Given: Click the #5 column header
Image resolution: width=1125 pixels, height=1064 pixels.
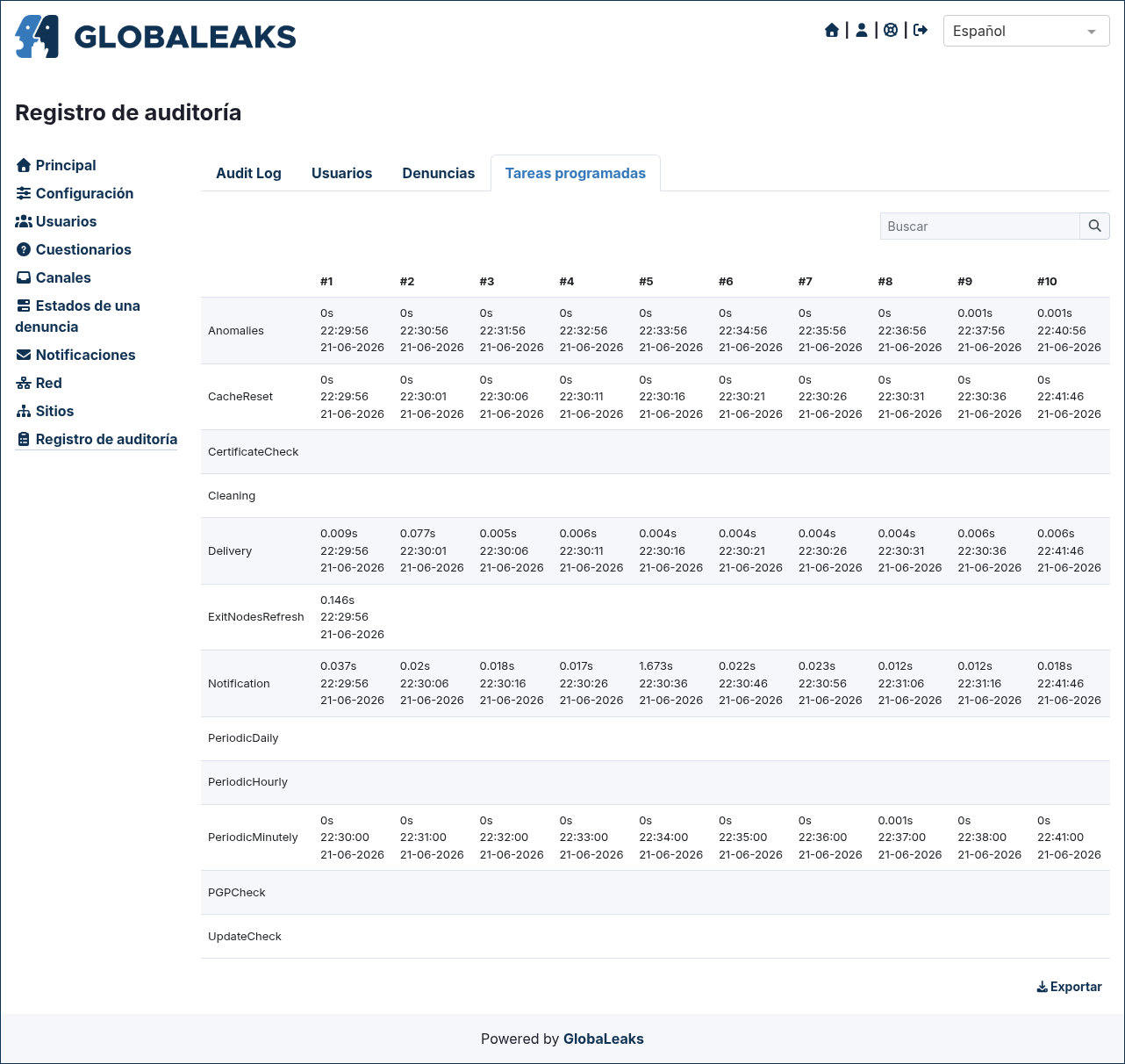Looking at the screenshot, I should [x=646, y=281].
